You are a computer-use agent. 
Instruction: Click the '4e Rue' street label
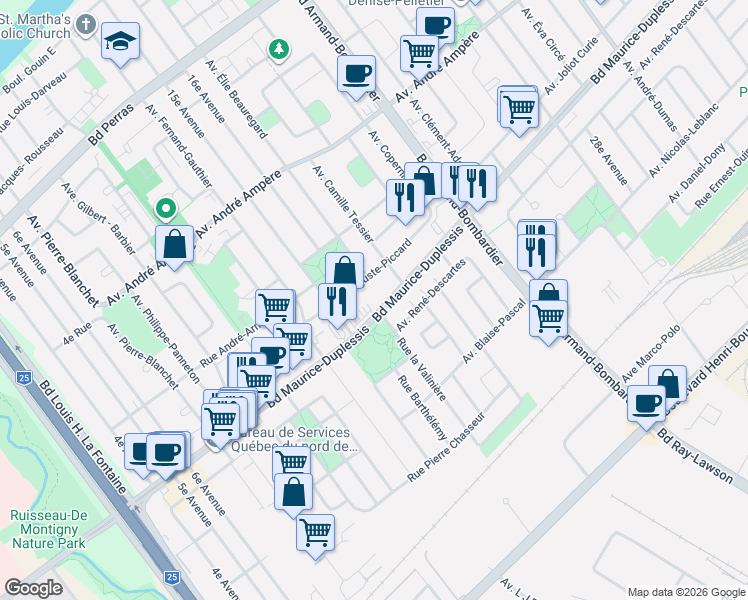(77, 334)
